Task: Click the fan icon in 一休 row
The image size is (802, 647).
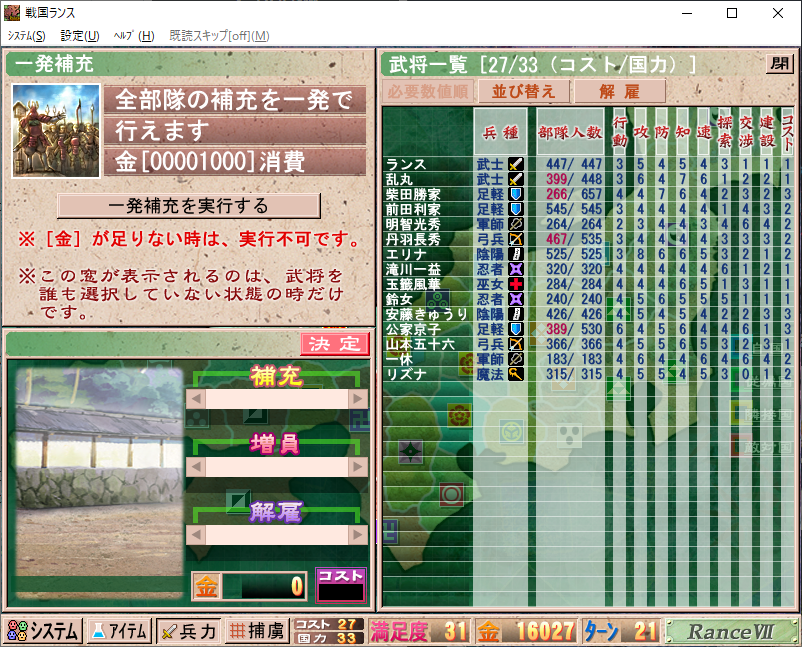Action: (x=516, y=359)
